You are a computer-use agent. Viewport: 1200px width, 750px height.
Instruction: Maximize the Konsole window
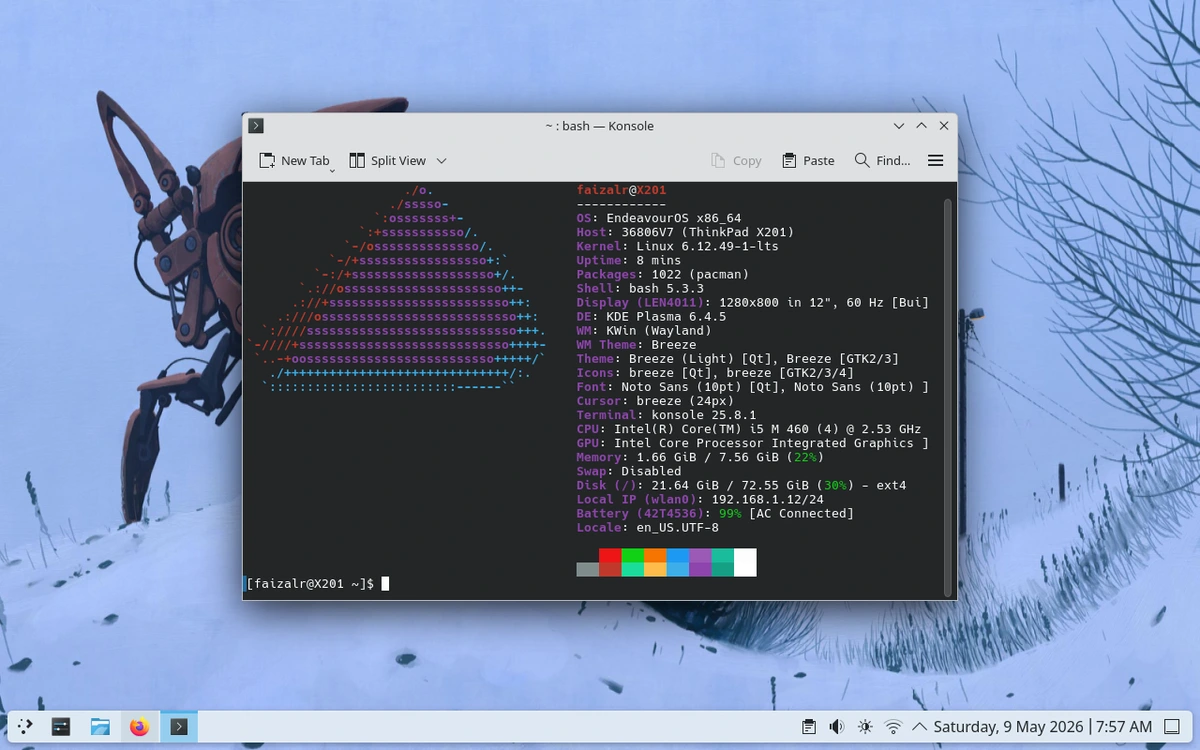pyautogui.click(x=921, y=126)
